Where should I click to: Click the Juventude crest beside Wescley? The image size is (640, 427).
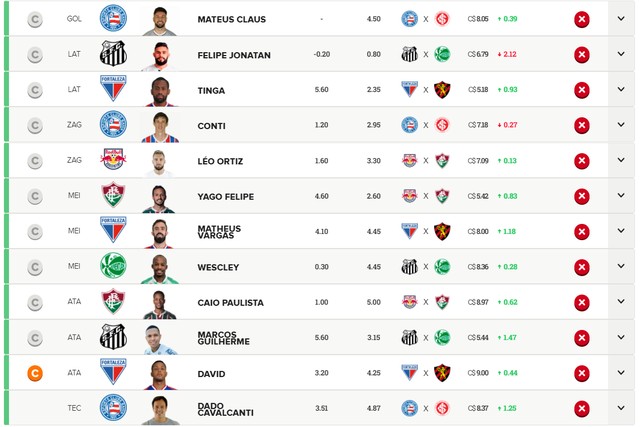coord(113,266)
